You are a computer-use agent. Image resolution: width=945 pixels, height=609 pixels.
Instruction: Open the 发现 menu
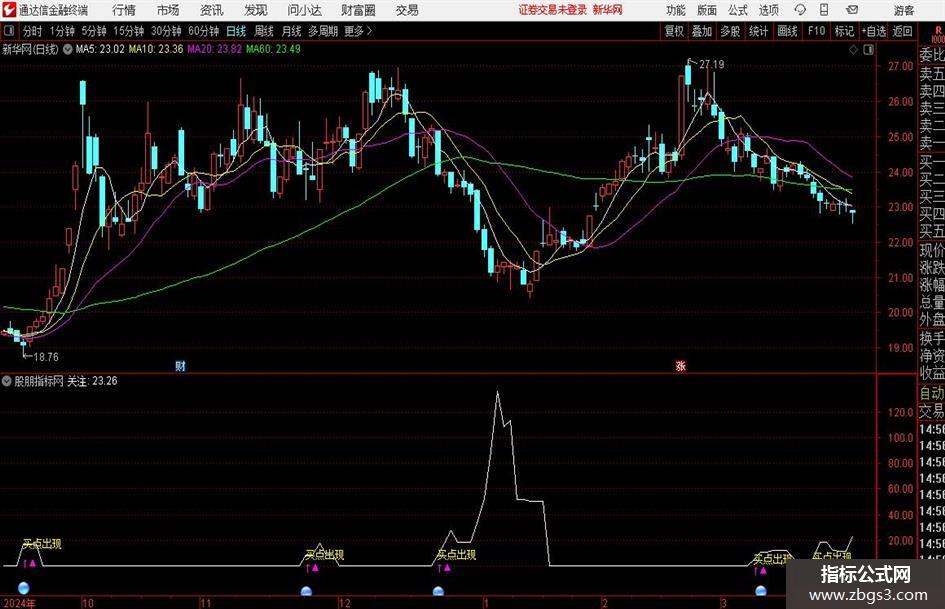click(x=256, y=10)
